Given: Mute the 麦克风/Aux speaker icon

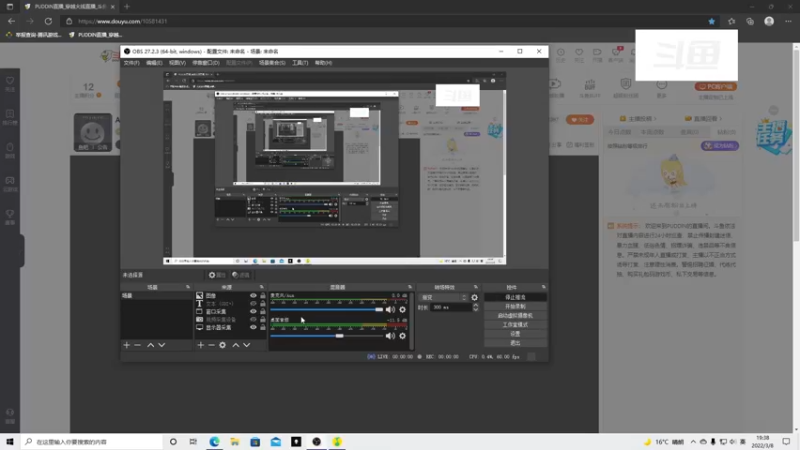Looking at the screenshot, I should [x=390, y=309].
